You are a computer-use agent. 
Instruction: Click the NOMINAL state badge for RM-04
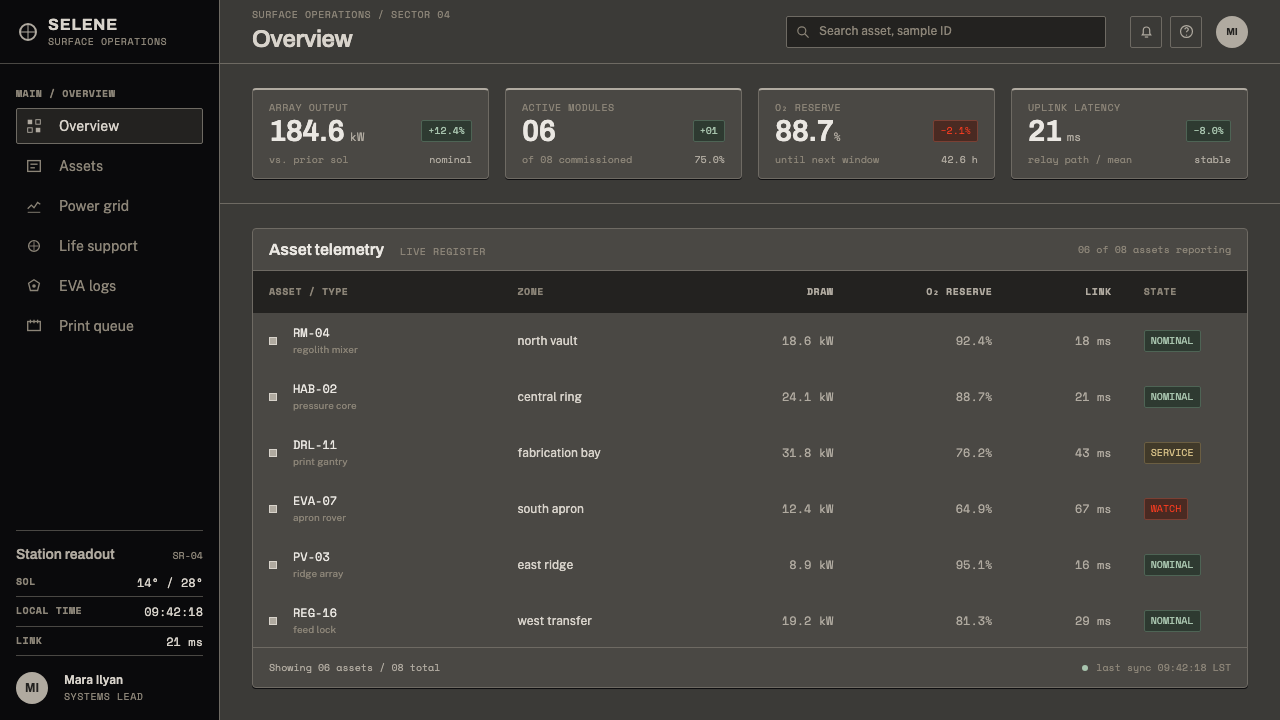pos(1172,341)
